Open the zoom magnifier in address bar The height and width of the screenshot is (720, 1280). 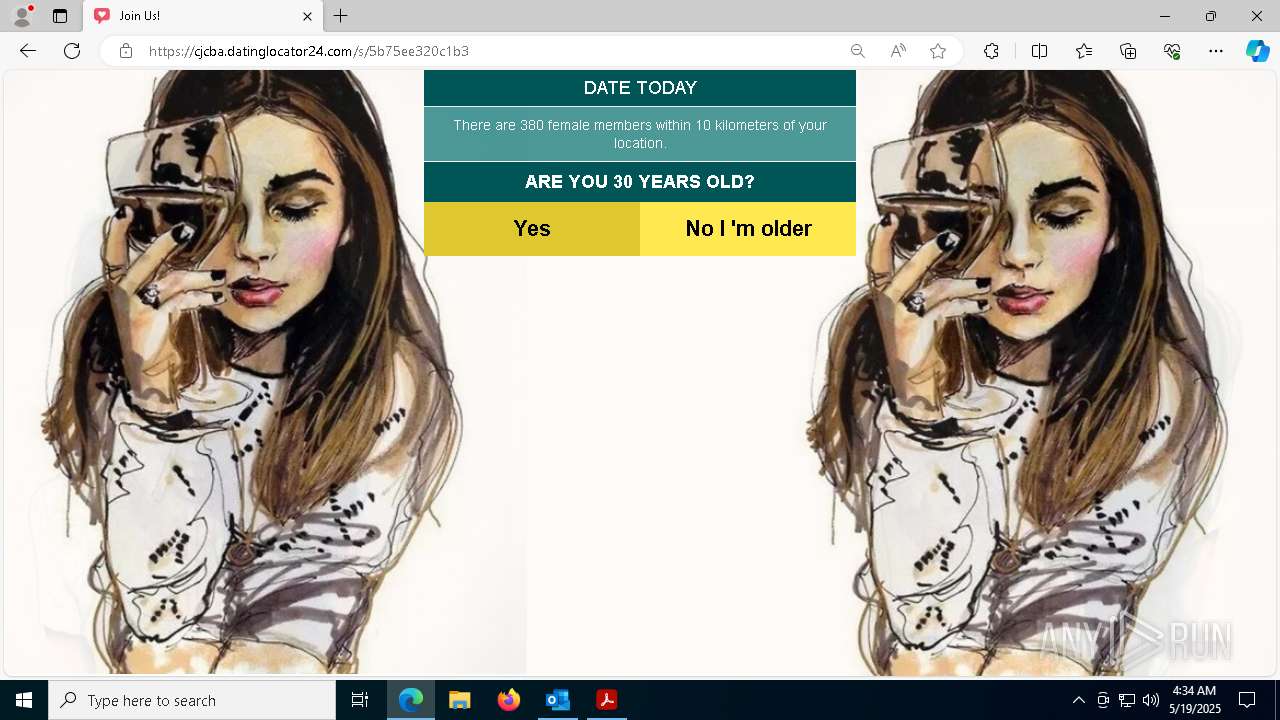857,51
